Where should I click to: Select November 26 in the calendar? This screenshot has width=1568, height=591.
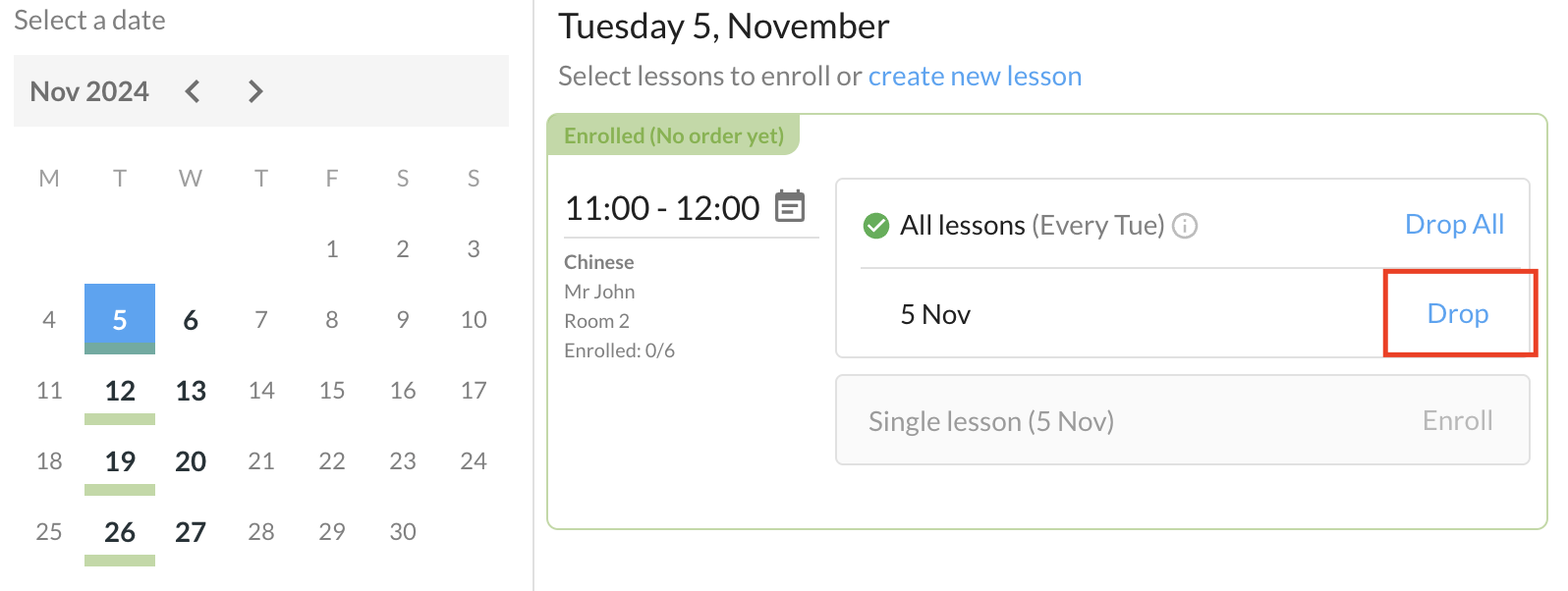tap(120, 532)
